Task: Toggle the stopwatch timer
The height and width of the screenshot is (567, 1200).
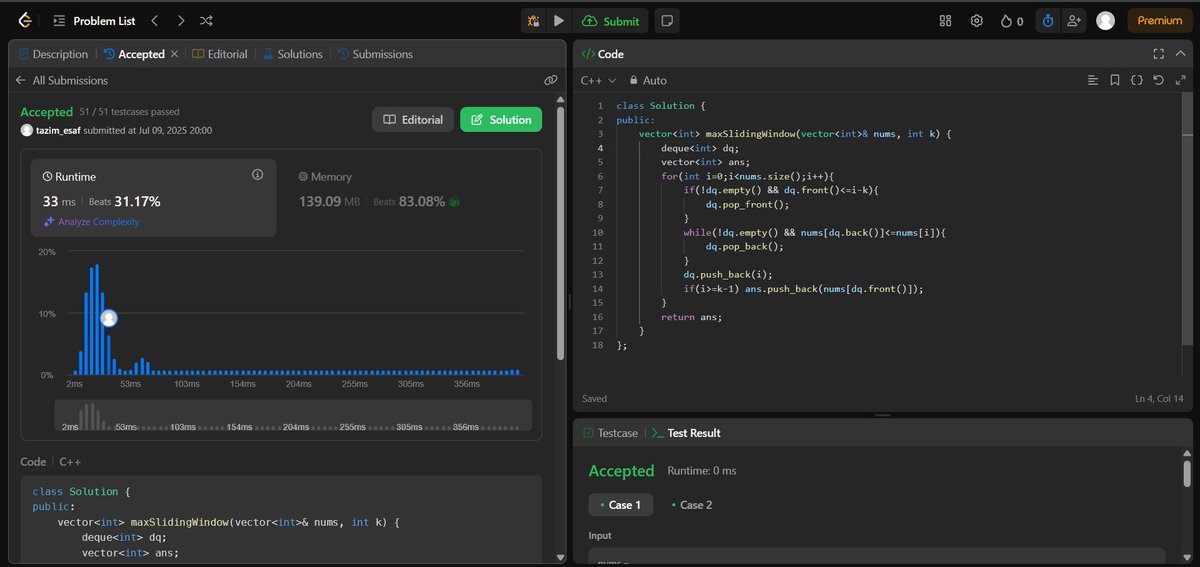Action: pyautogui.click(x=1047, y=20)
